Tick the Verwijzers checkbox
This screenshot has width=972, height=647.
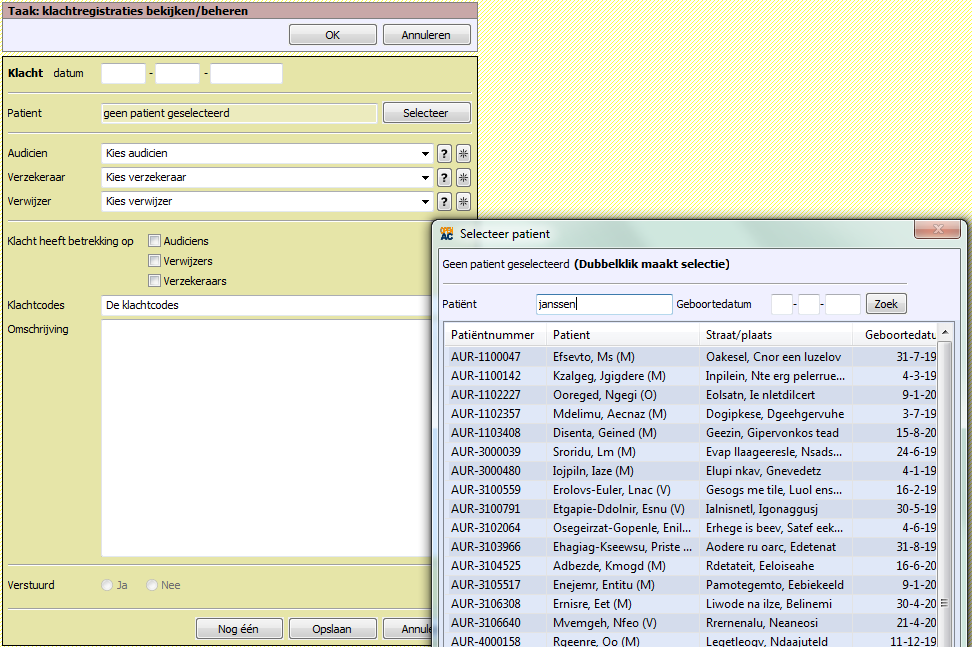click(155, 261)
